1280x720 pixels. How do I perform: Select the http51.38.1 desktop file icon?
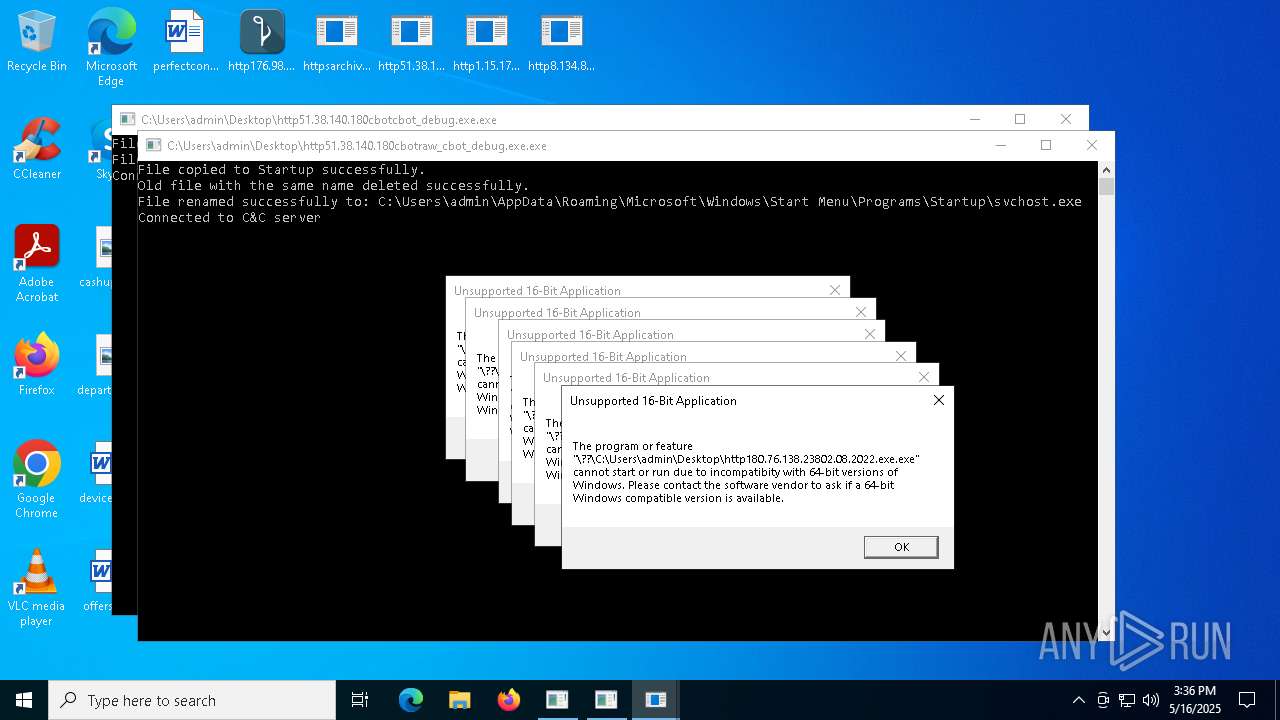(411, 42)
